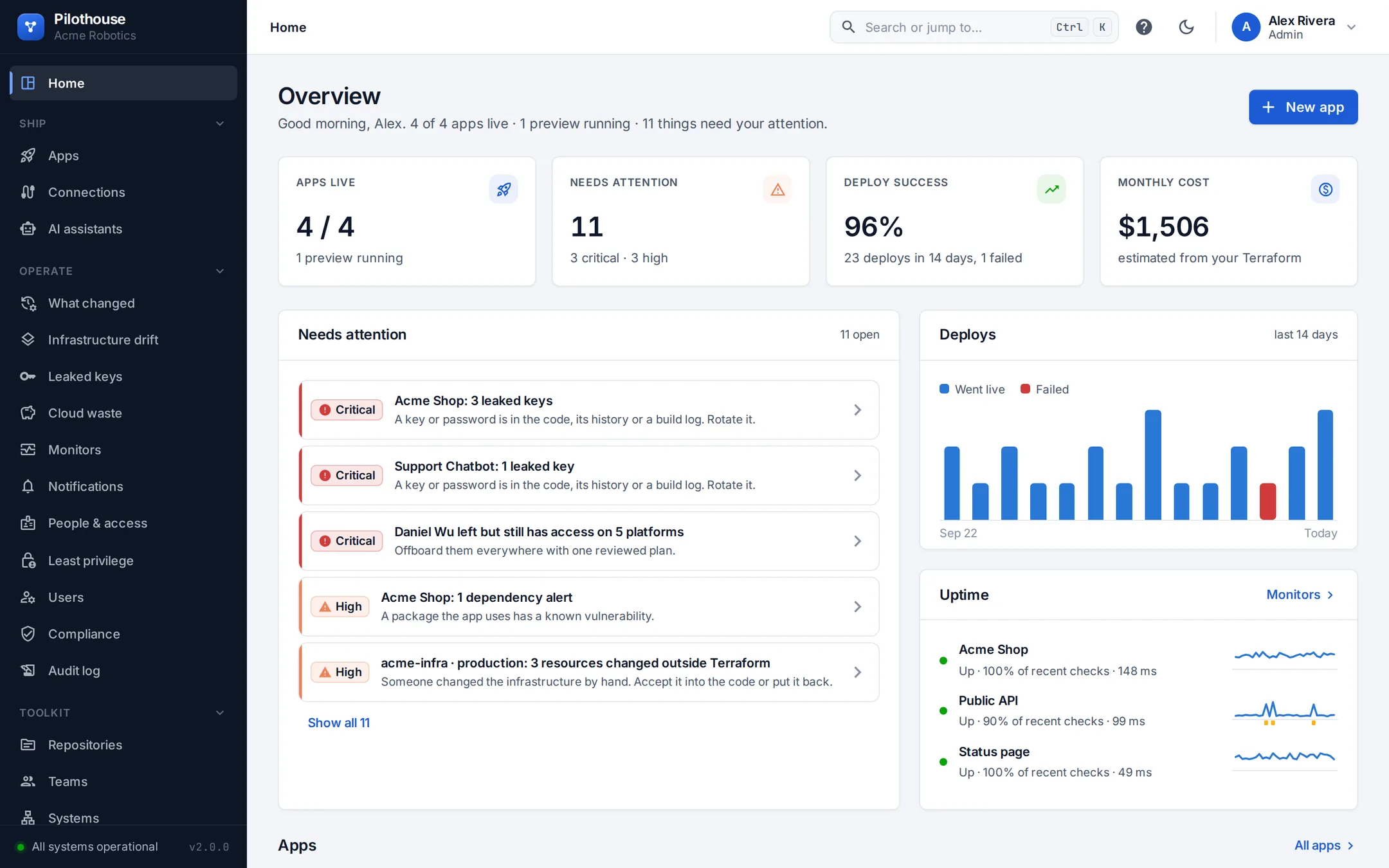Click the Leaked keys key icon
This screenshot has width=1389, height=868.
pyautogui.click(x=28, y=376)
